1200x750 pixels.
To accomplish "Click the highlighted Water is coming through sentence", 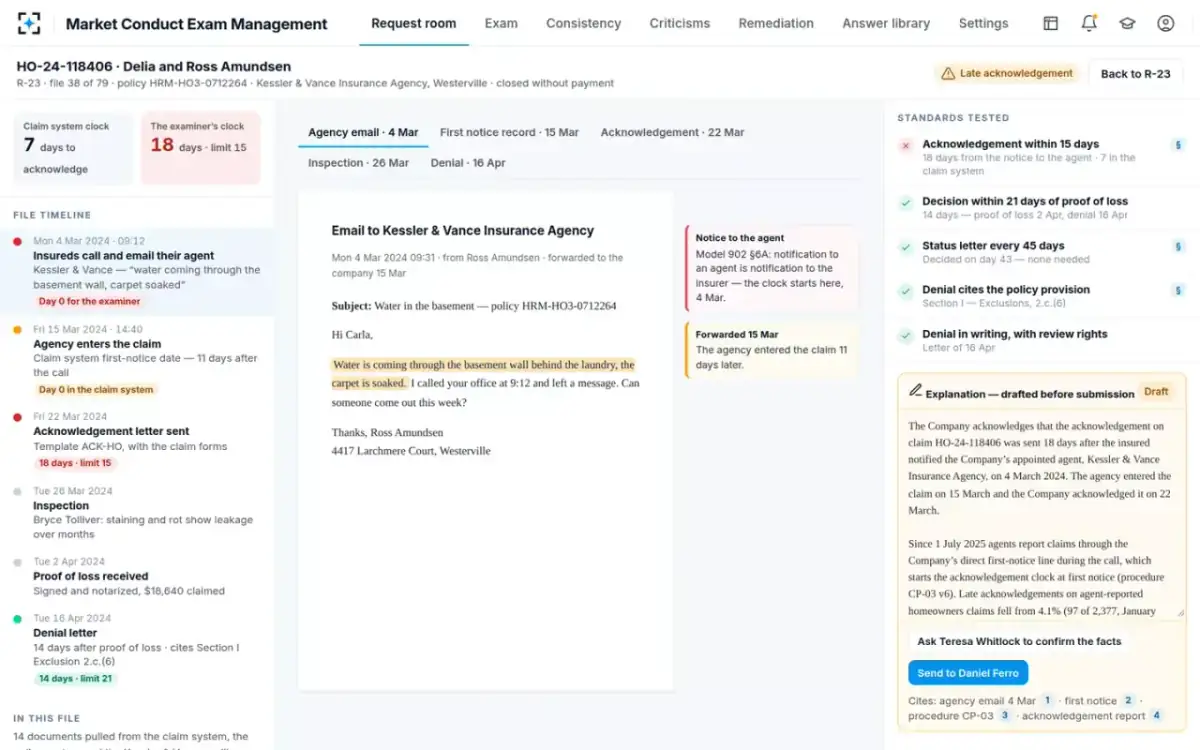I will (x=484, y=373).
